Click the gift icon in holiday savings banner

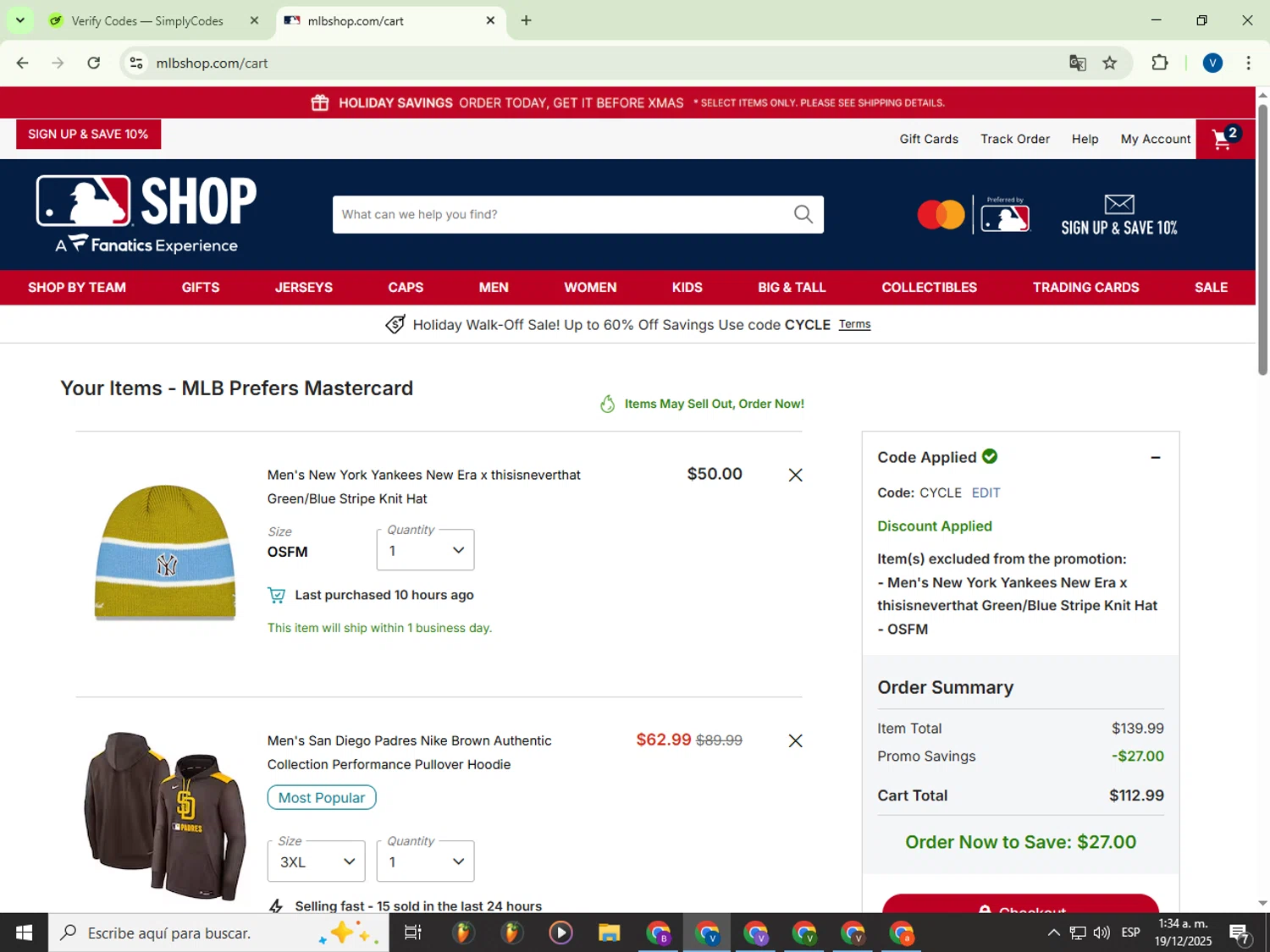[319, 102]
